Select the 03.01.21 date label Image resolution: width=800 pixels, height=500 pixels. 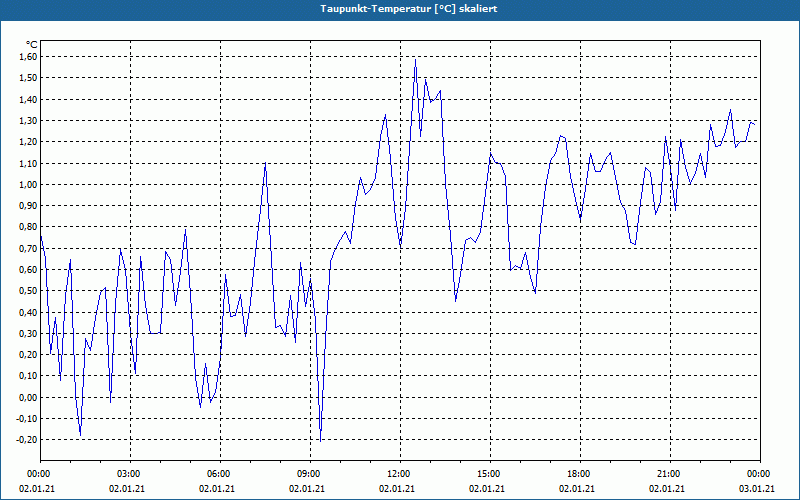pos(757,488)
